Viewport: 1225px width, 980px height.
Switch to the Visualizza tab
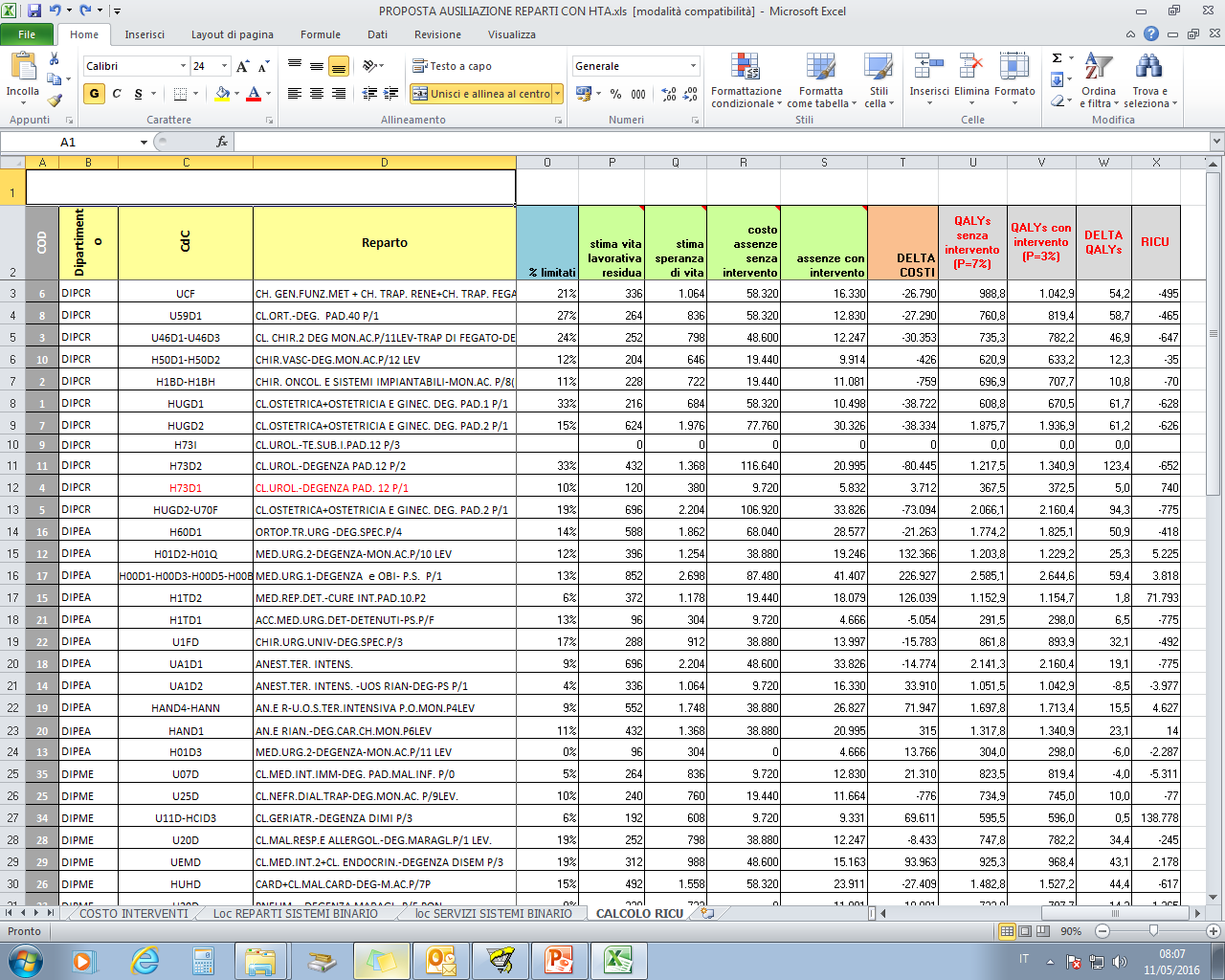pos(512,34)
